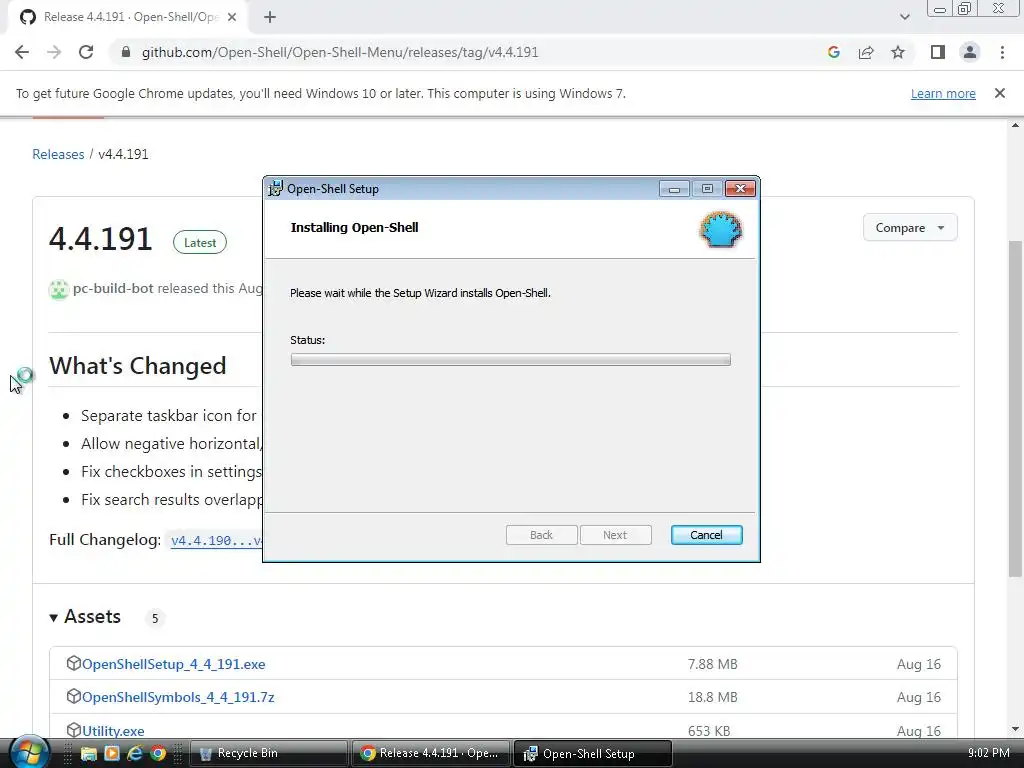Go to Releases breadcrumb link
This screenshot has width=1024, height=768.
click(58, 154)
